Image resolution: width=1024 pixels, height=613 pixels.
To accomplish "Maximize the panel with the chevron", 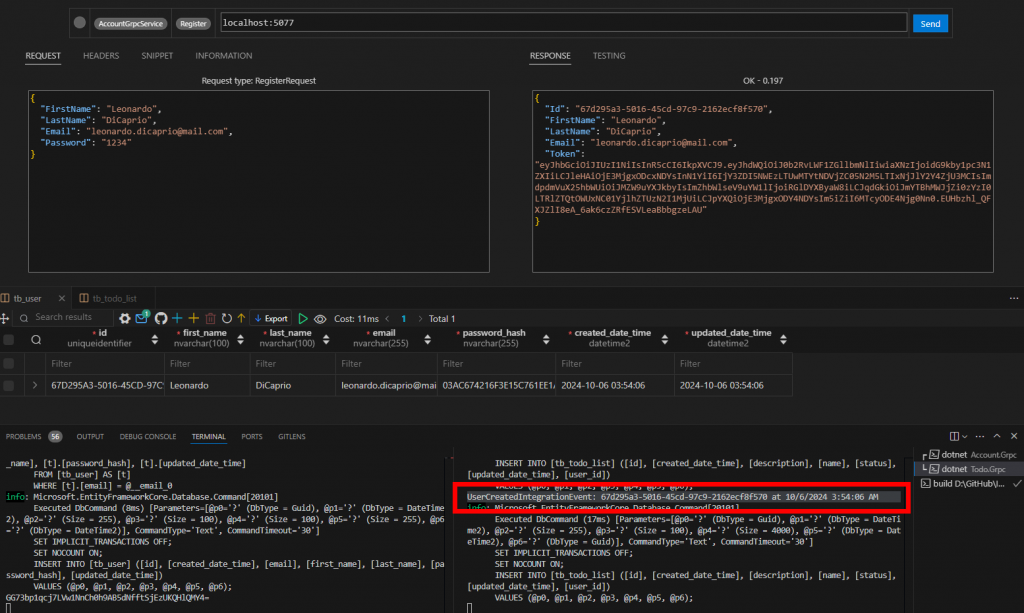I will tap(997, 436).
